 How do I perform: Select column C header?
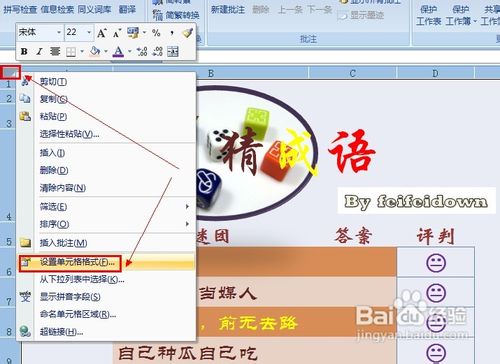(x=353, y=73)
